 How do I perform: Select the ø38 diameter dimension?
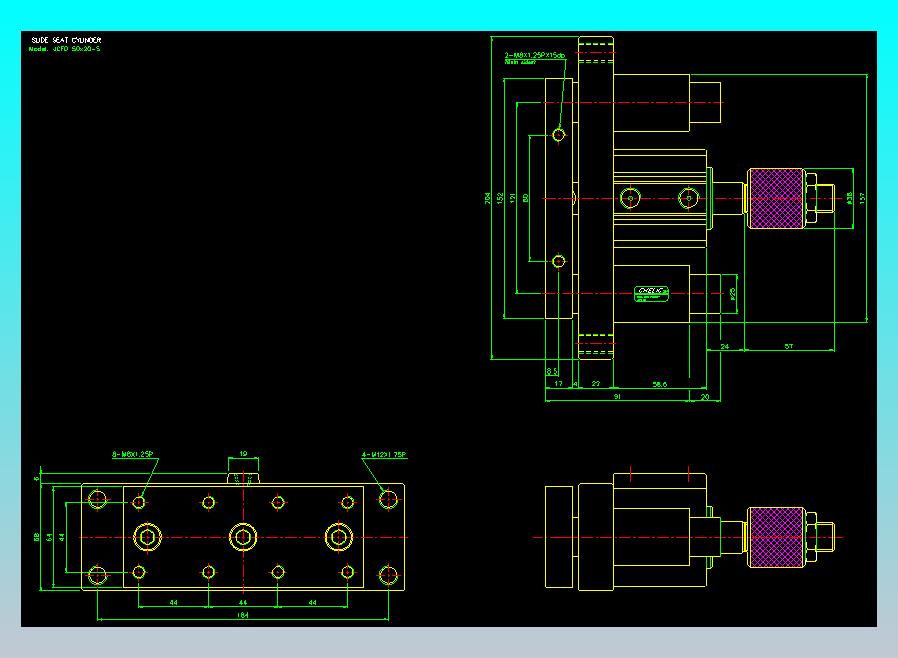(849, 198)
